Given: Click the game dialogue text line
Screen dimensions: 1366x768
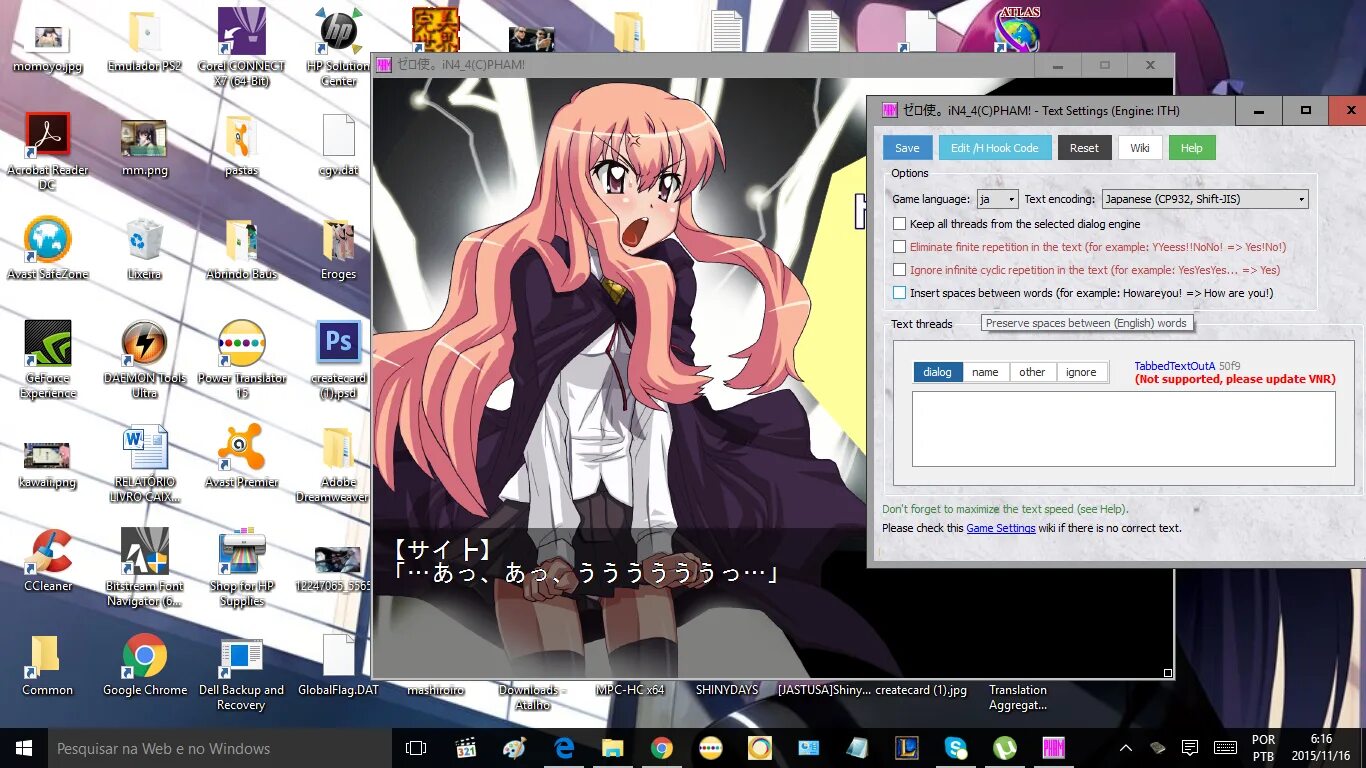Looking at the screenshot, I should [585, 574].
